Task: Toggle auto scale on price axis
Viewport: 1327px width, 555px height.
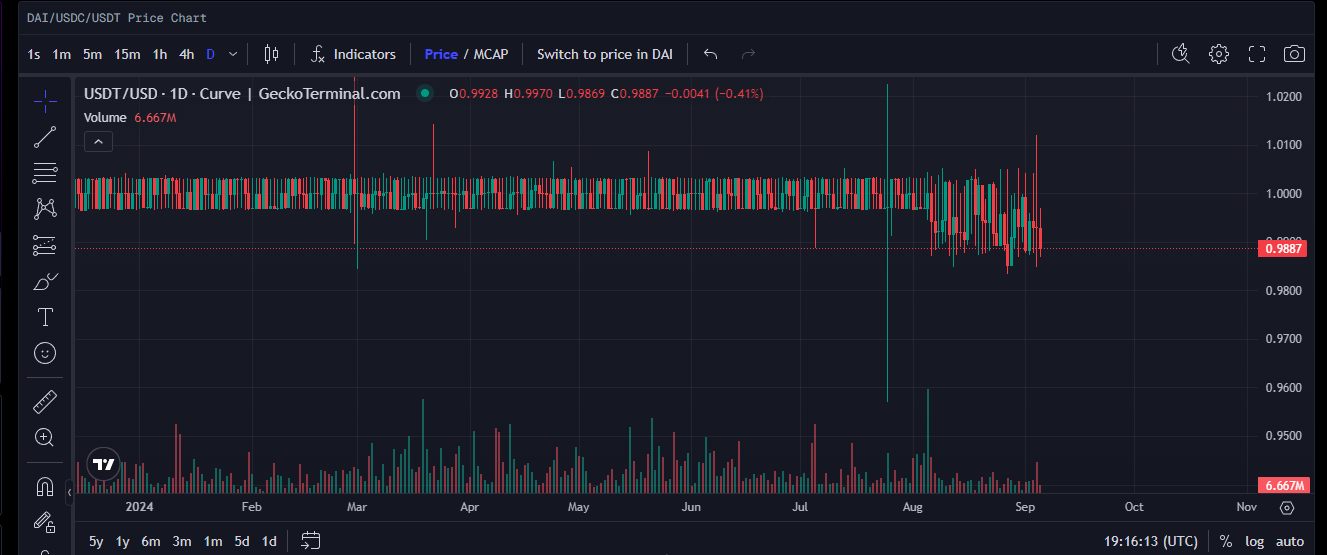Action: tap(1289, 541)
